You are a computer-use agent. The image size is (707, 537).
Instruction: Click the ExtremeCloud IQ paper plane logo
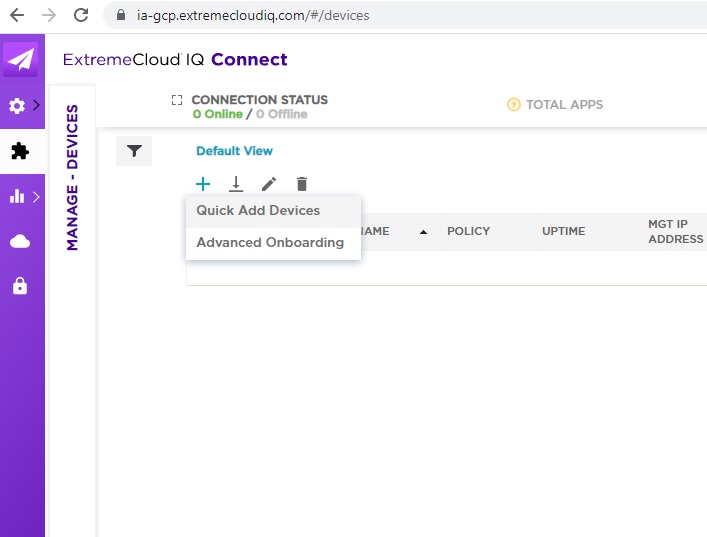(20, 60)
